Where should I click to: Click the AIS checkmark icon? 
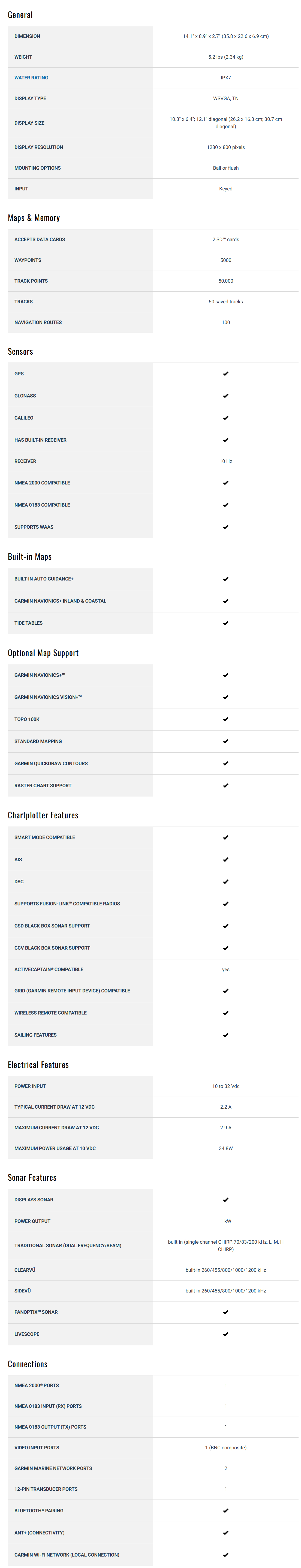point(225,860)
